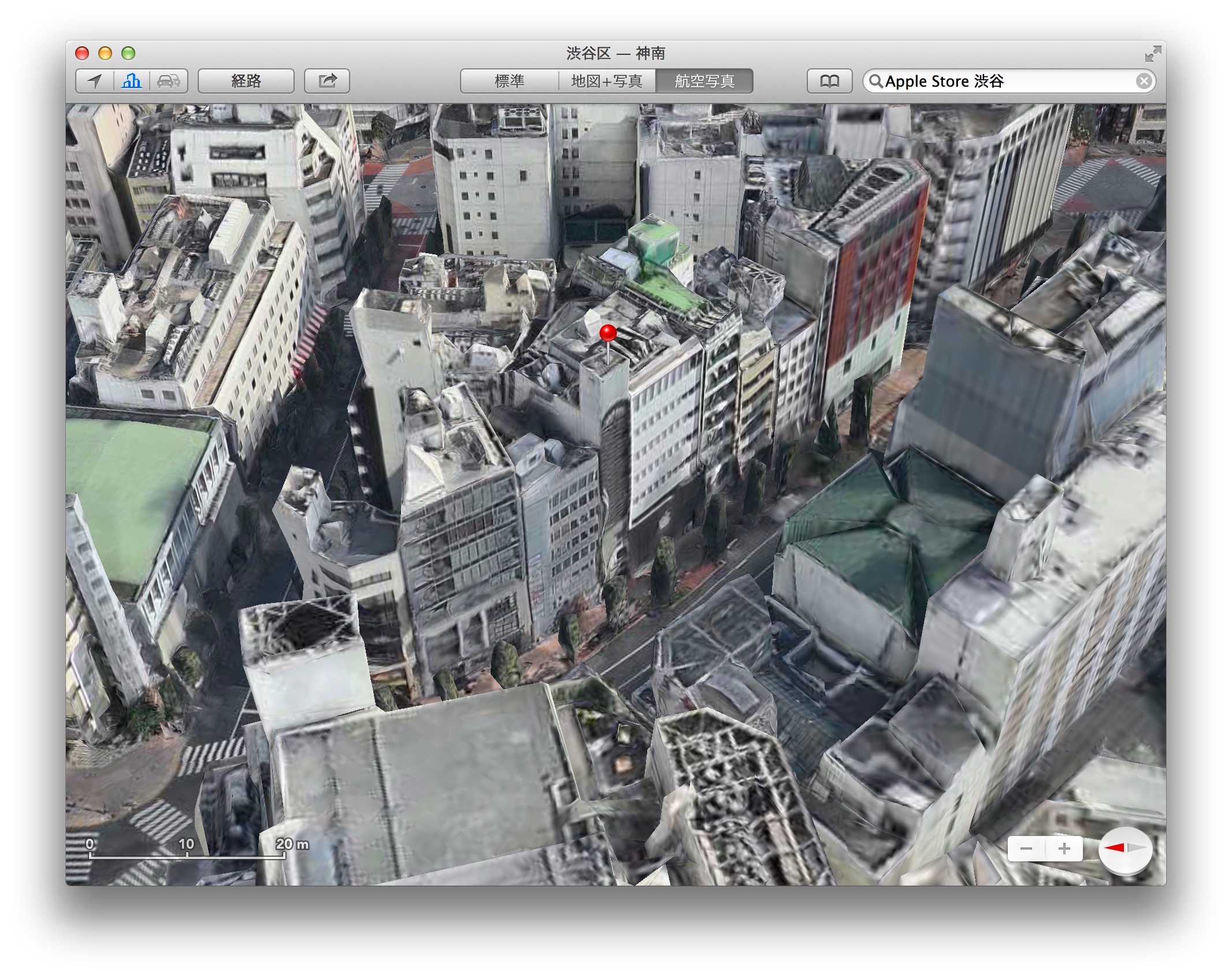
Task: Click the Apple Store 渋谷 search field
Action: click(x=1005, y=81)
